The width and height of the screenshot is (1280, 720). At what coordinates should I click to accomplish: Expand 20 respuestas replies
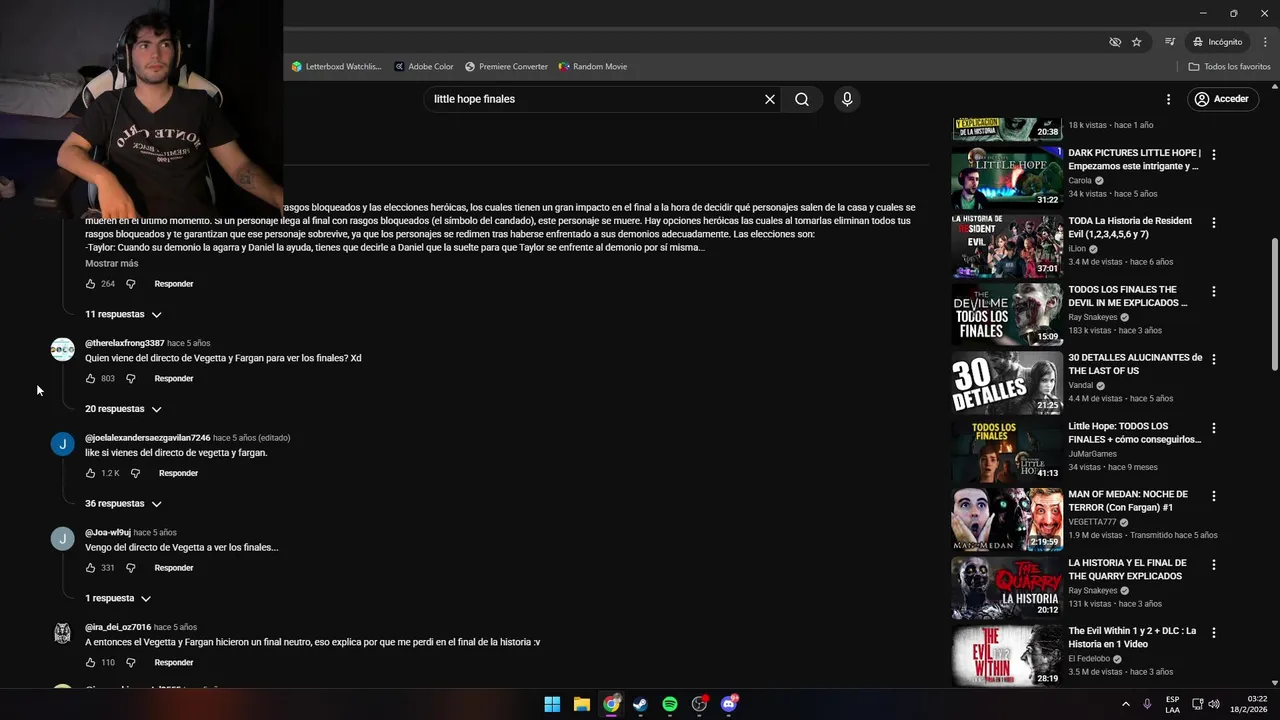(123, 409)
